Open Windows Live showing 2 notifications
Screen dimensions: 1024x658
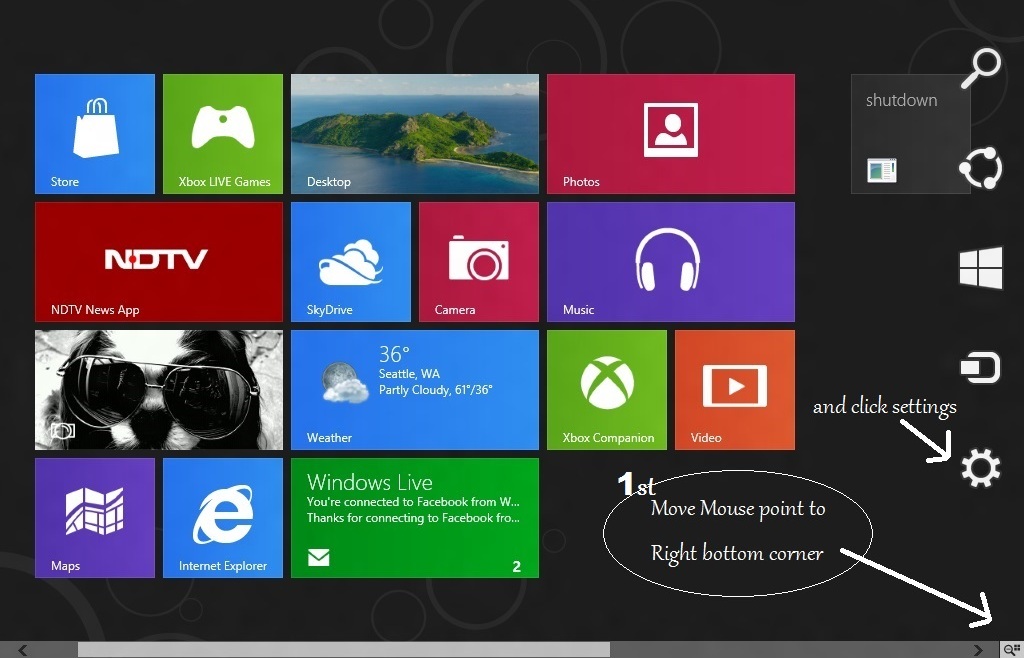pos(414,517)
